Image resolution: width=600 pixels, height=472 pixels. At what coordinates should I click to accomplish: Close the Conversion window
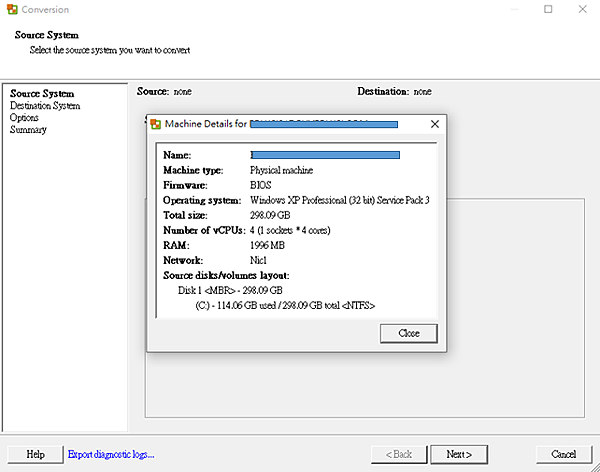[x=582, y=9]
